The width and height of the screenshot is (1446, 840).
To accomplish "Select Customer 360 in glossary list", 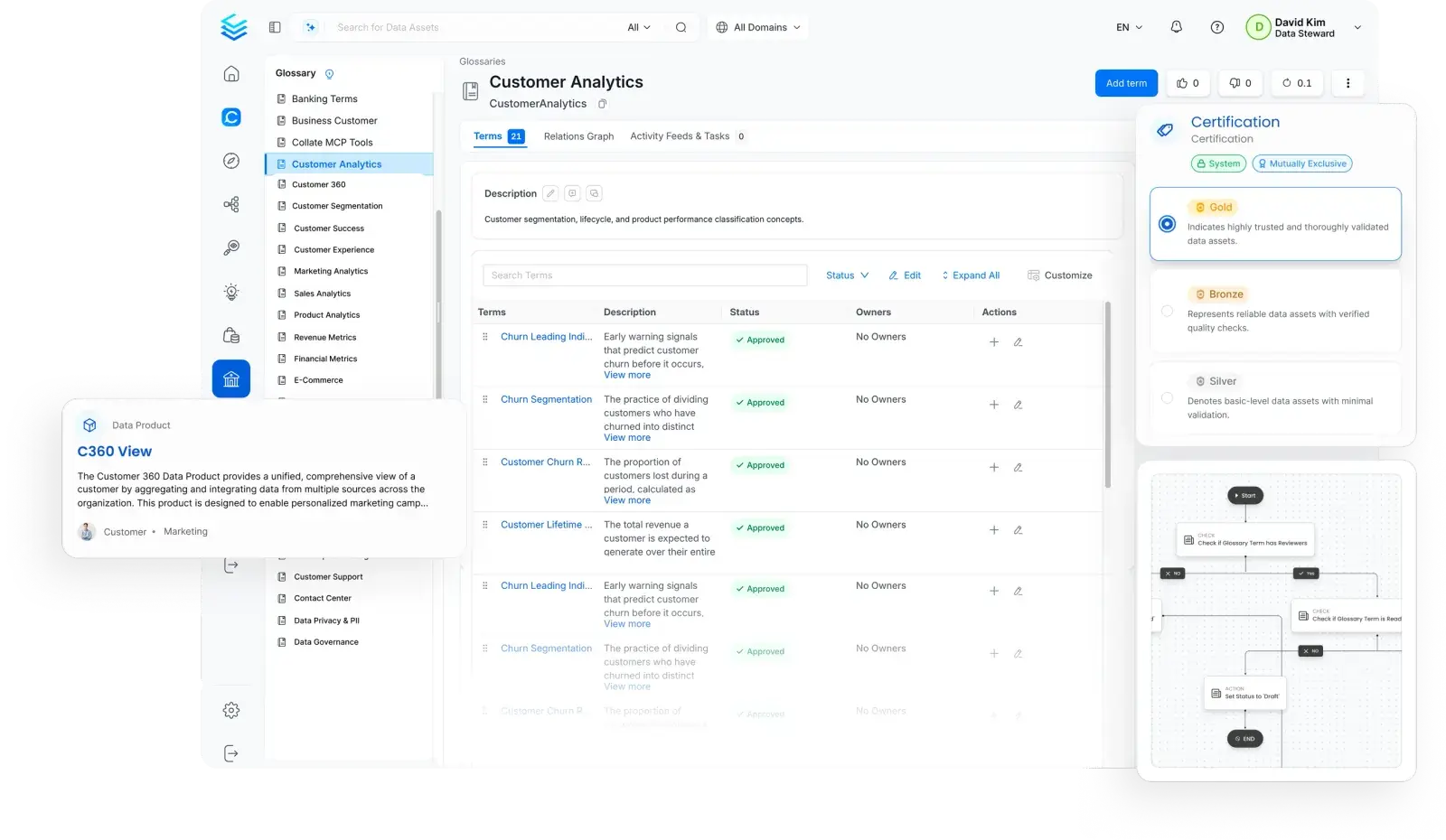I will pos(318,185).
